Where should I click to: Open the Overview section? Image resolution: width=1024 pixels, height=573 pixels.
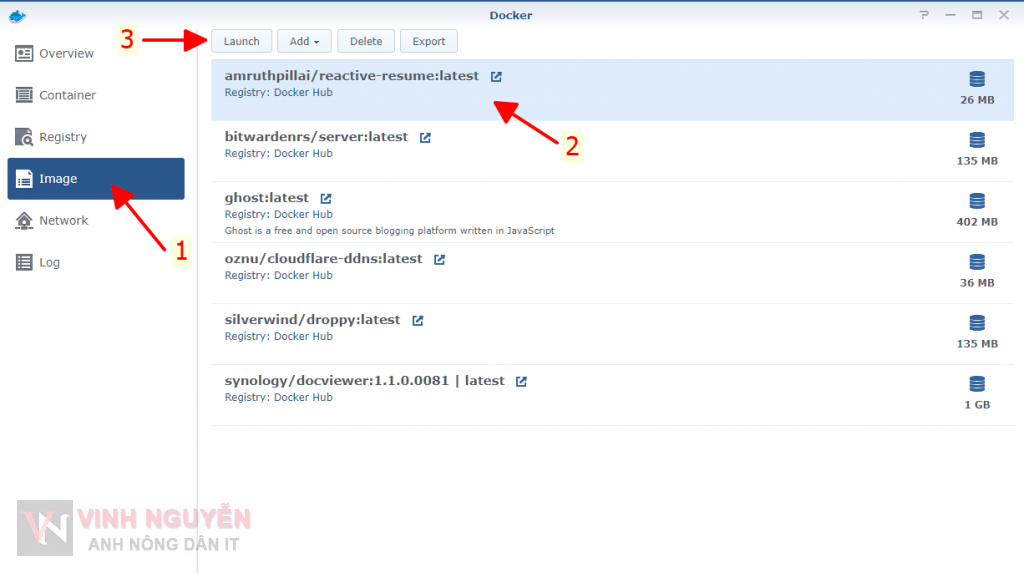click(x=66, y=54)
